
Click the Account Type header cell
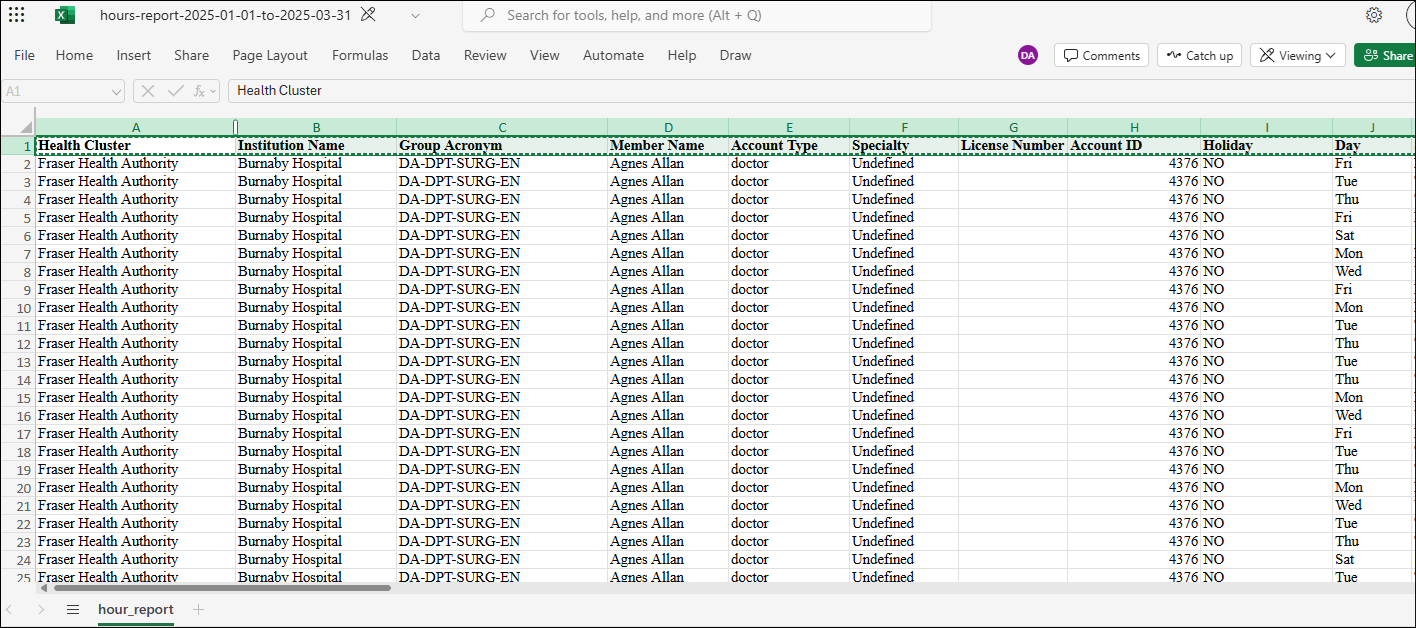(x=789, y=145)
